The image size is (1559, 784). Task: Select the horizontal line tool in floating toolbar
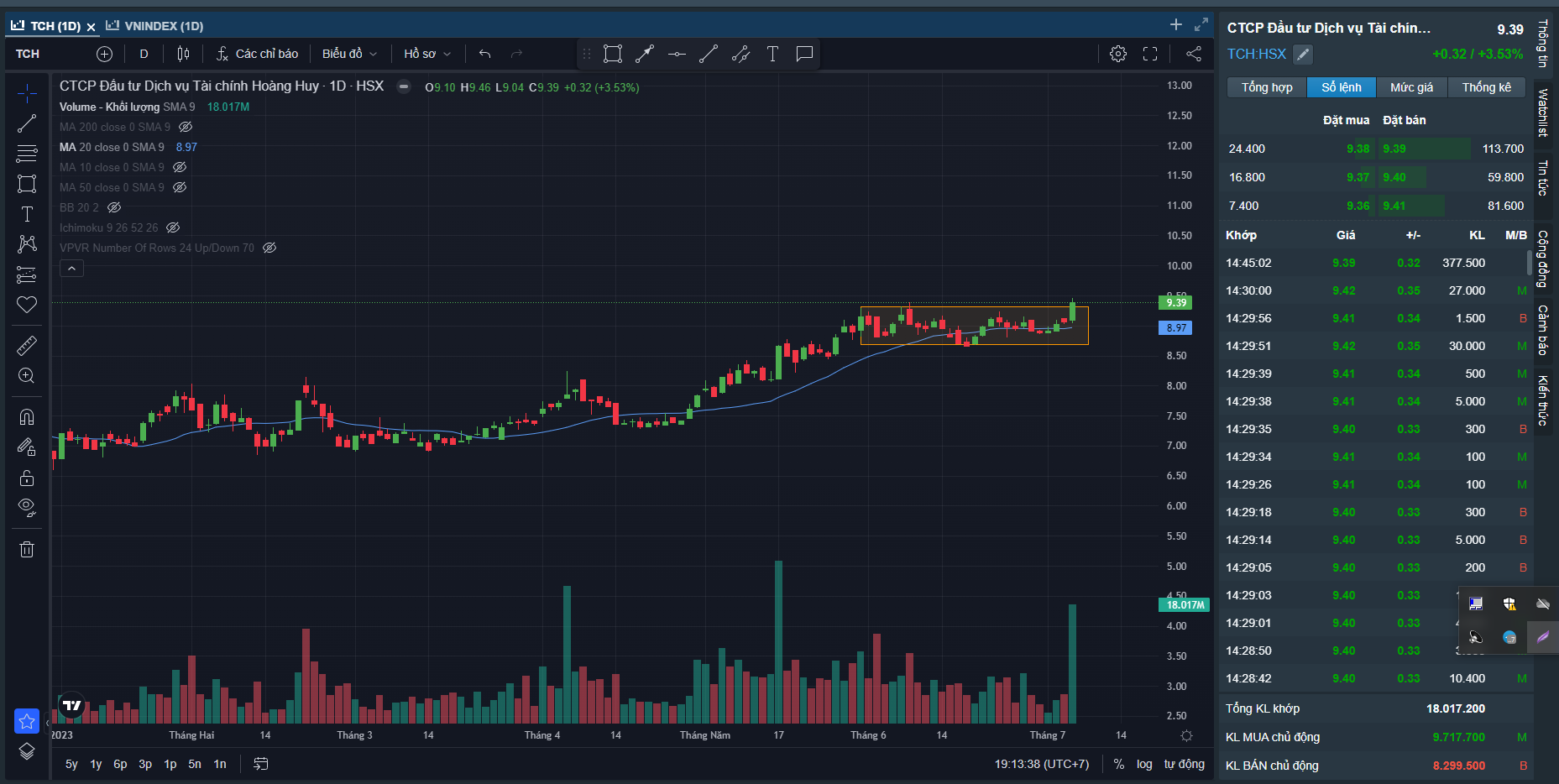pyautogui.click(x=677, y=54)
